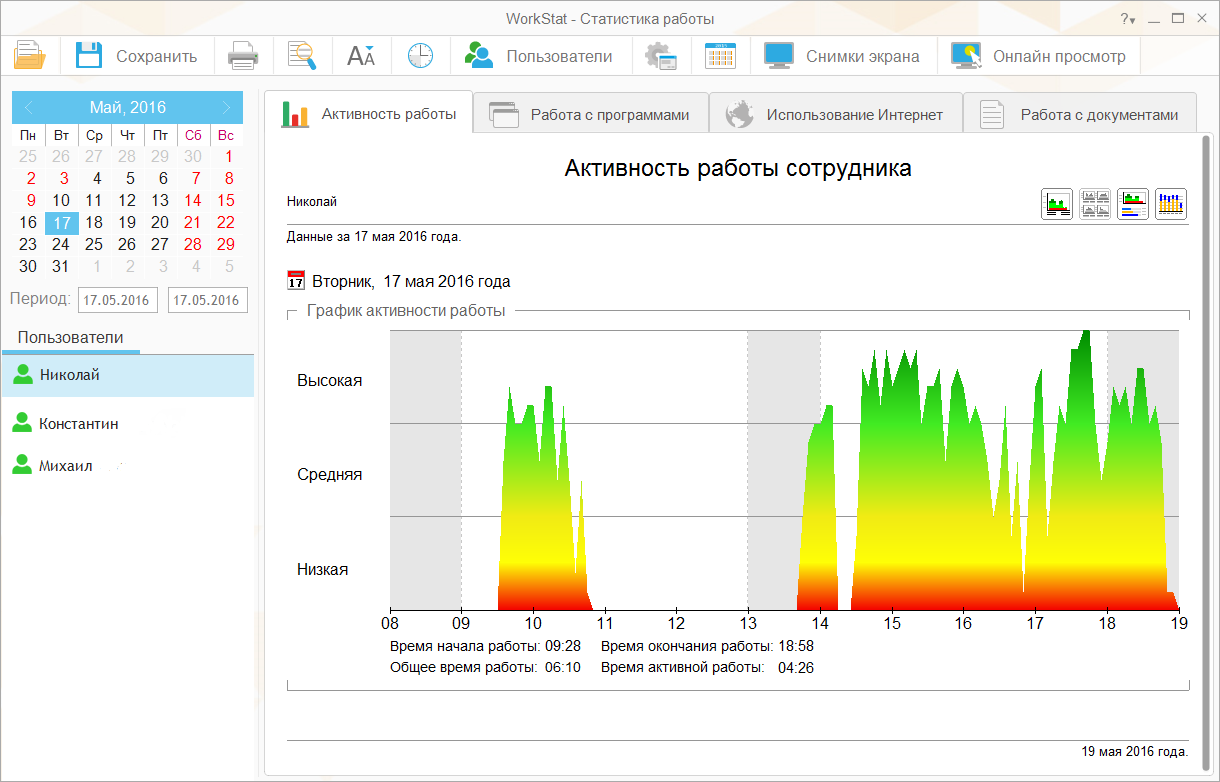Click the printer icon in toolbar

click(243, 56)
